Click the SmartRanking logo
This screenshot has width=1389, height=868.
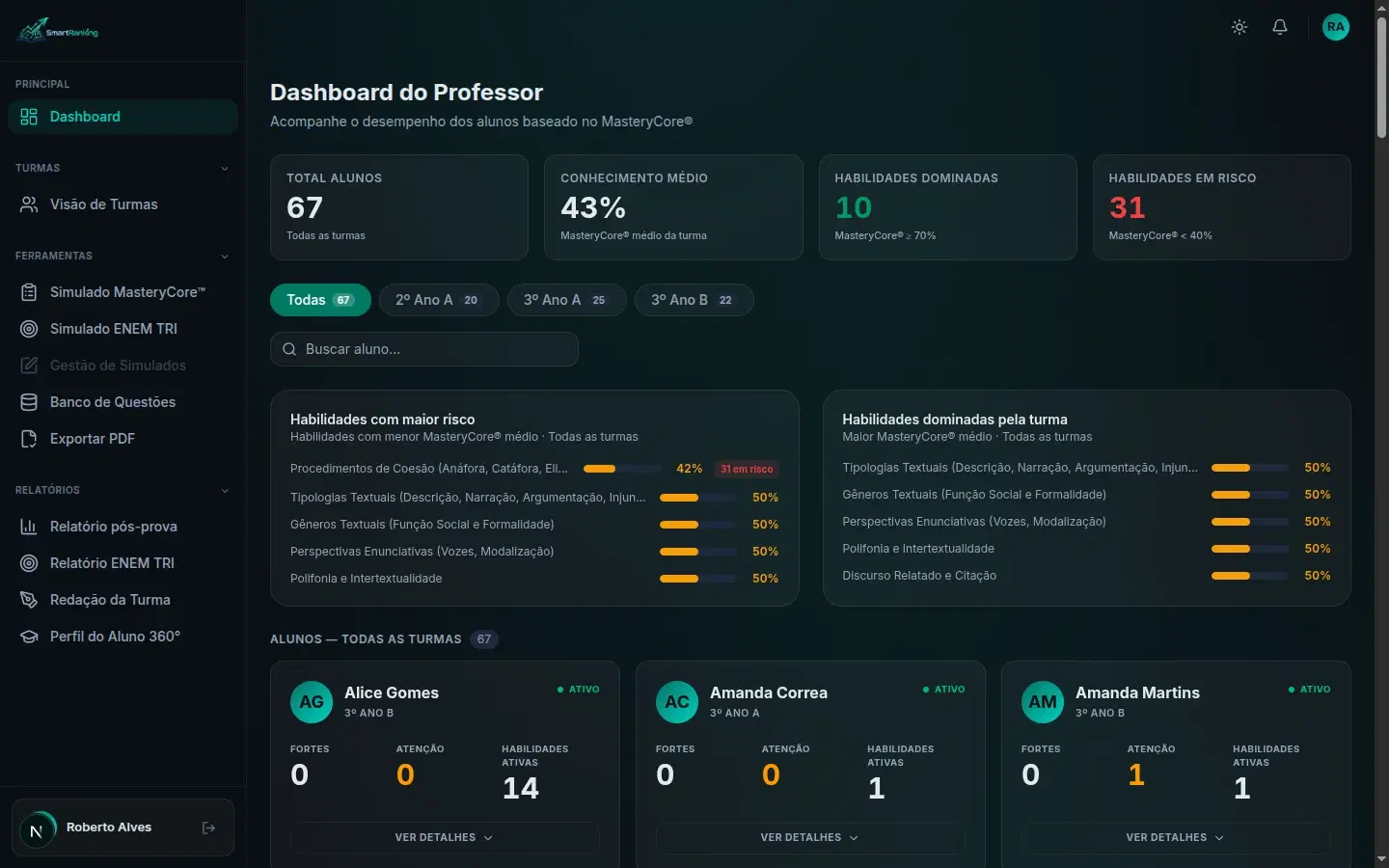[x=58, y=30]
